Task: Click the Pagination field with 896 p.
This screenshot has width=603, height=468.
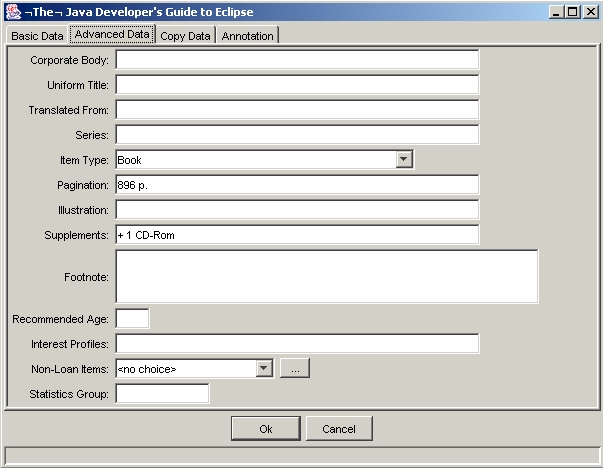Action: coord(297,185)
